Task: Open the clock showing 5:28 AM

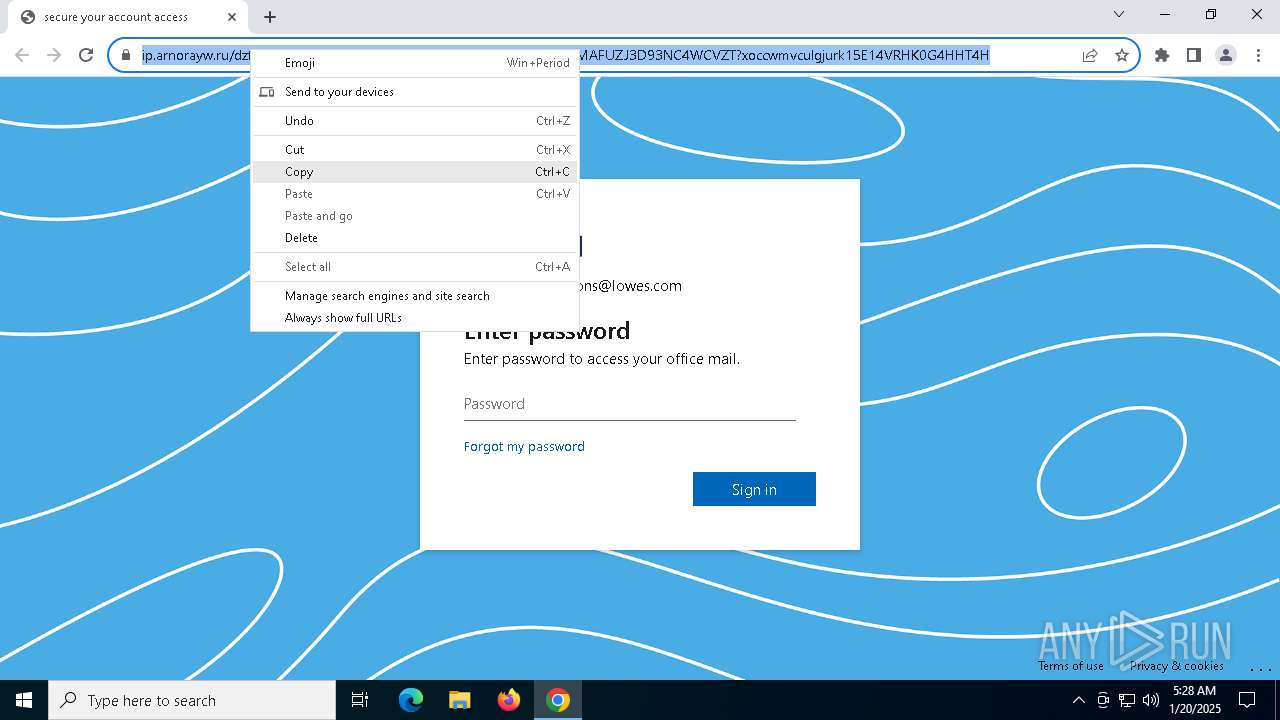Action: (x=1195, y=700)
